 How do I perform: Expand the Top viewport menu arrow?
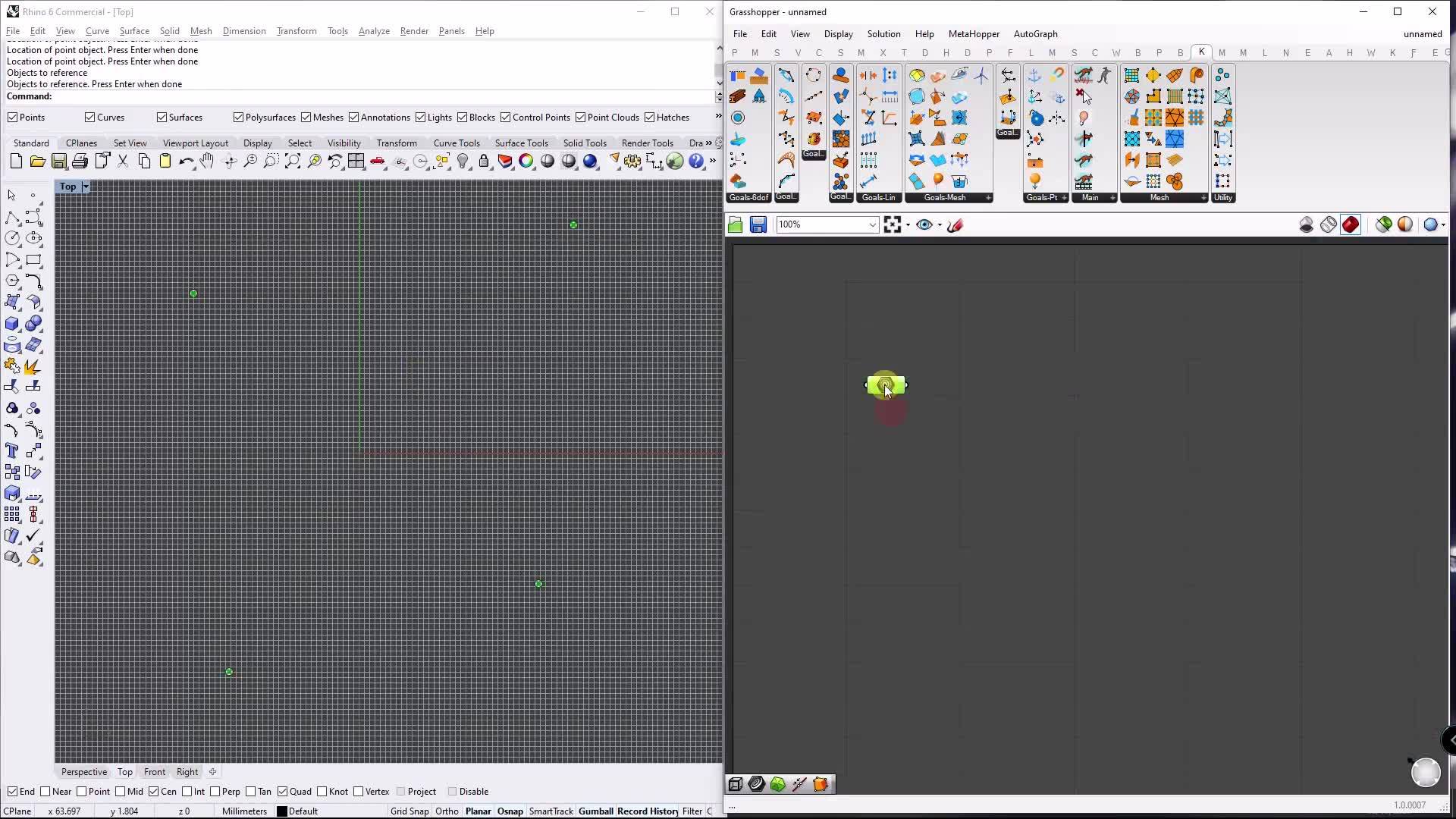click(x=86, y=187)
